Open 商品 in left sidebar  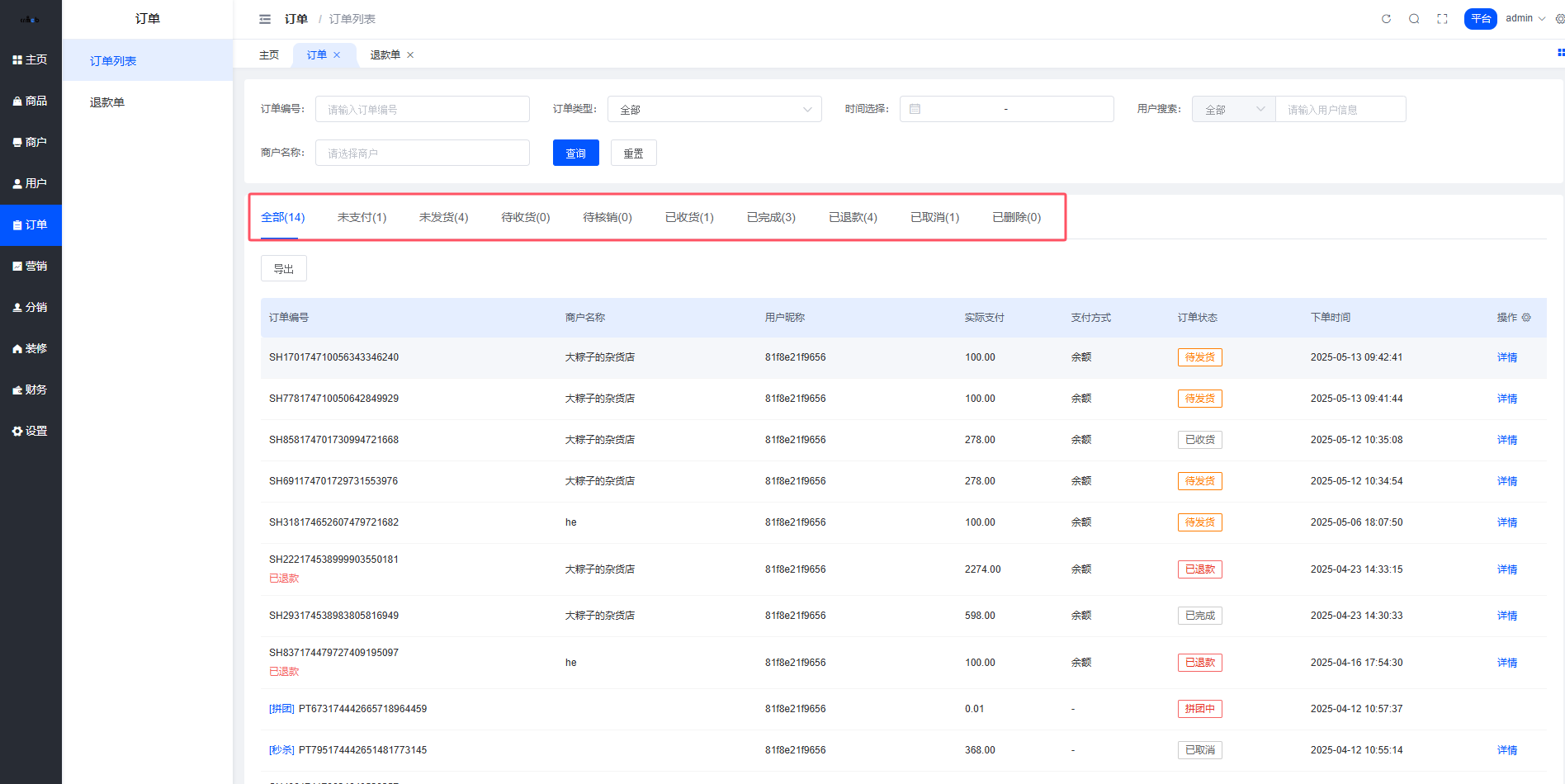coord(31,101)
